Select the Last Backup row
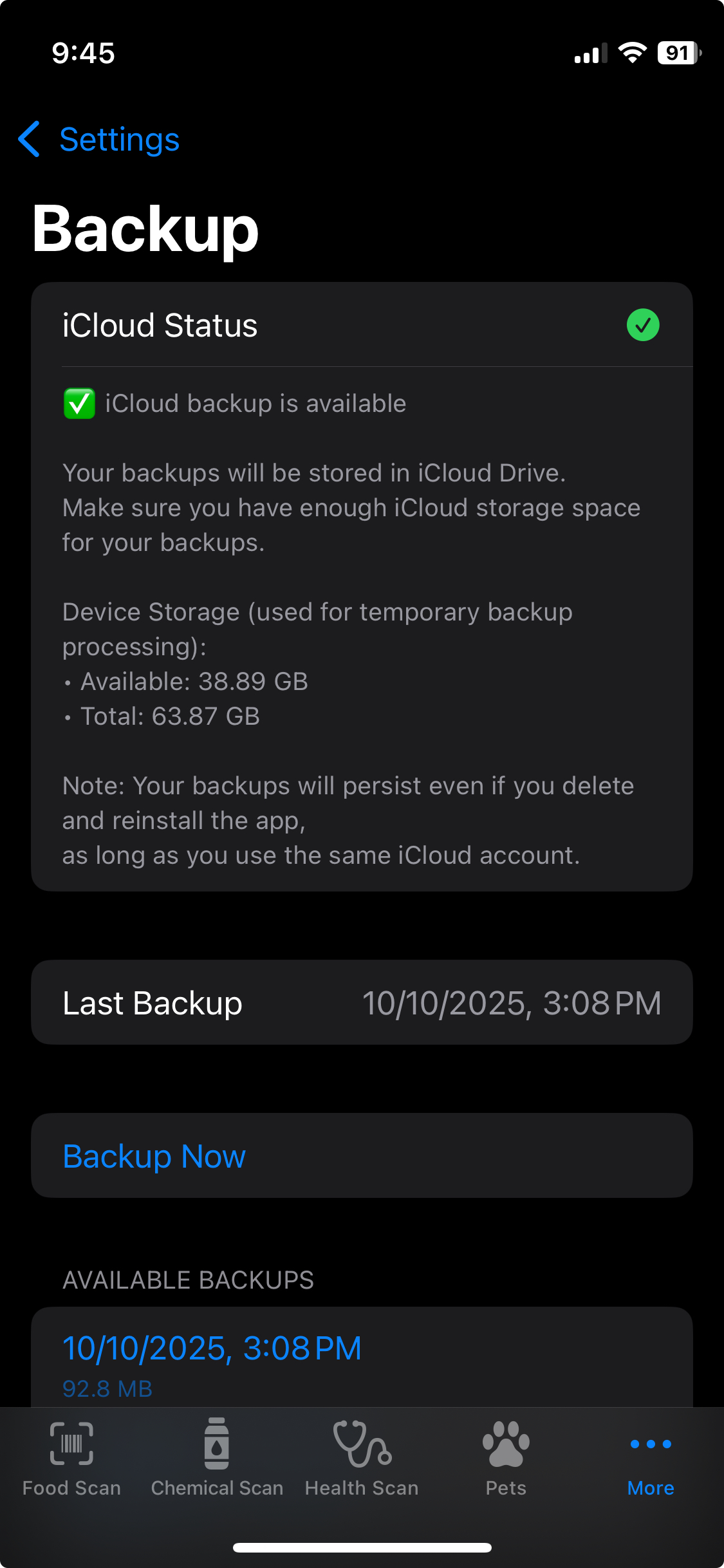The height and width of the screenshot is (1568, 724). tap(362, 1002)
